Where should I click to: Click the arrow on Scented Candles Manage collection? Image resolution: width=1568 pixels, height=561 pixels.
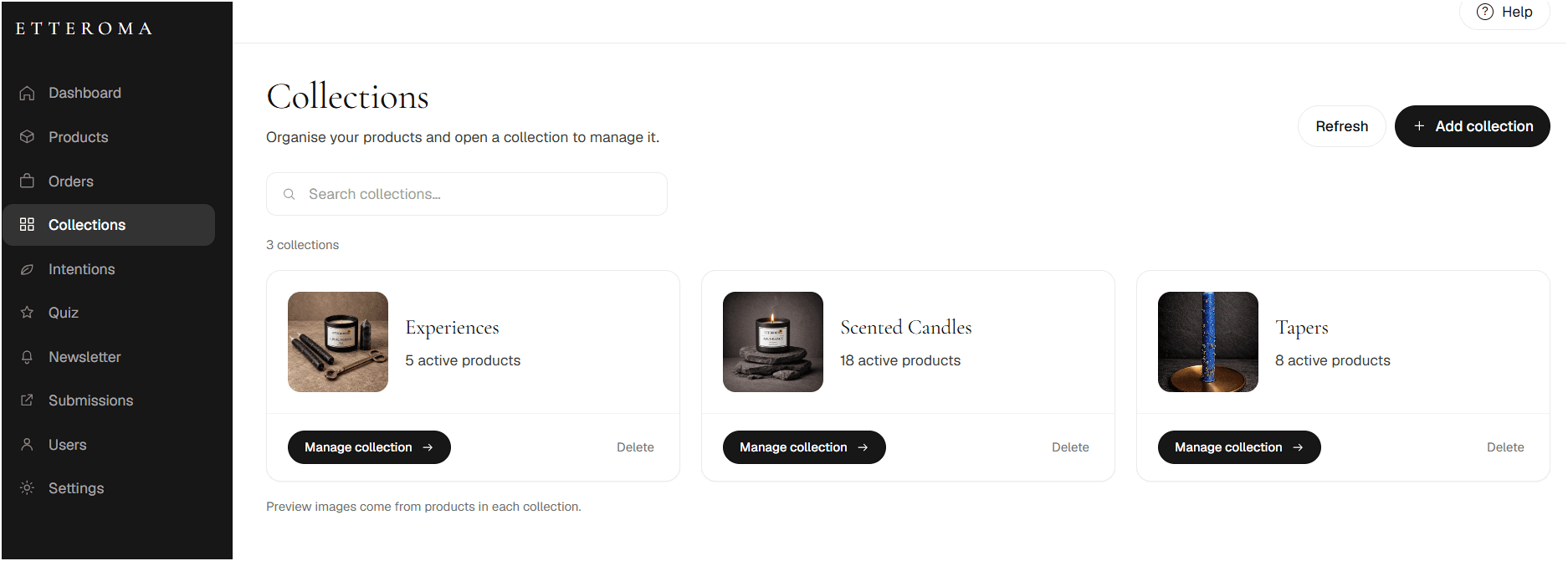tap(863, 447)
